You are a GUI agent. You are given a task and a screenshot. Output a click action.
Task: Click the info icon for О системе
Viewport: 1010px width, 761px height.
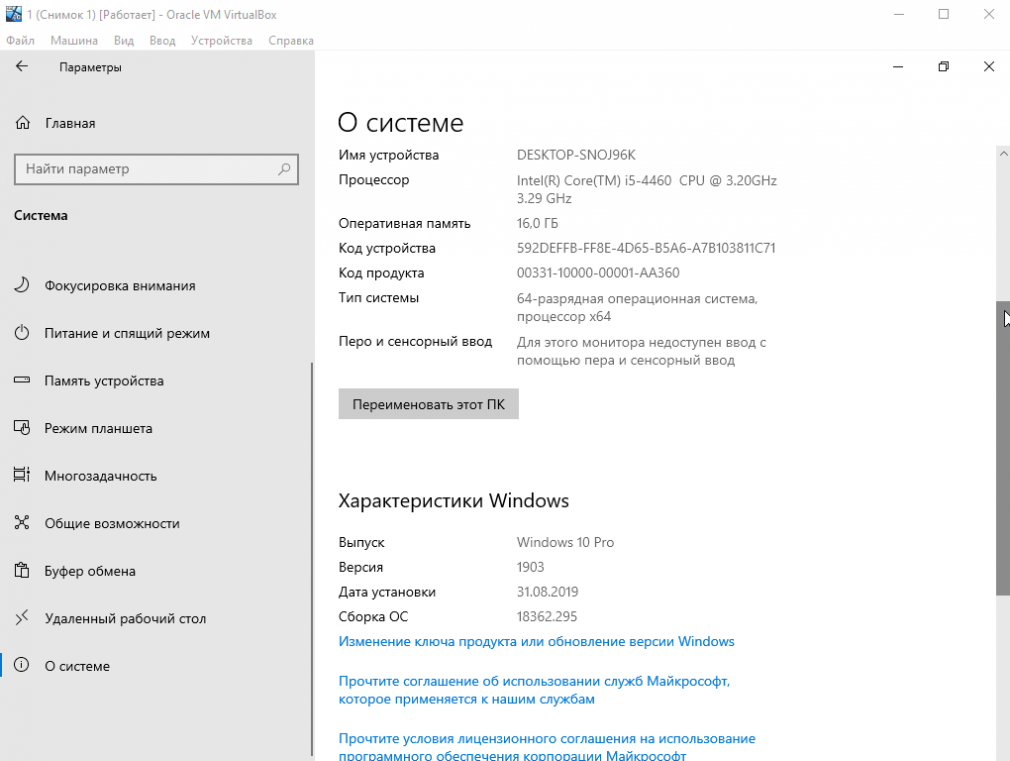coord(22,665)
